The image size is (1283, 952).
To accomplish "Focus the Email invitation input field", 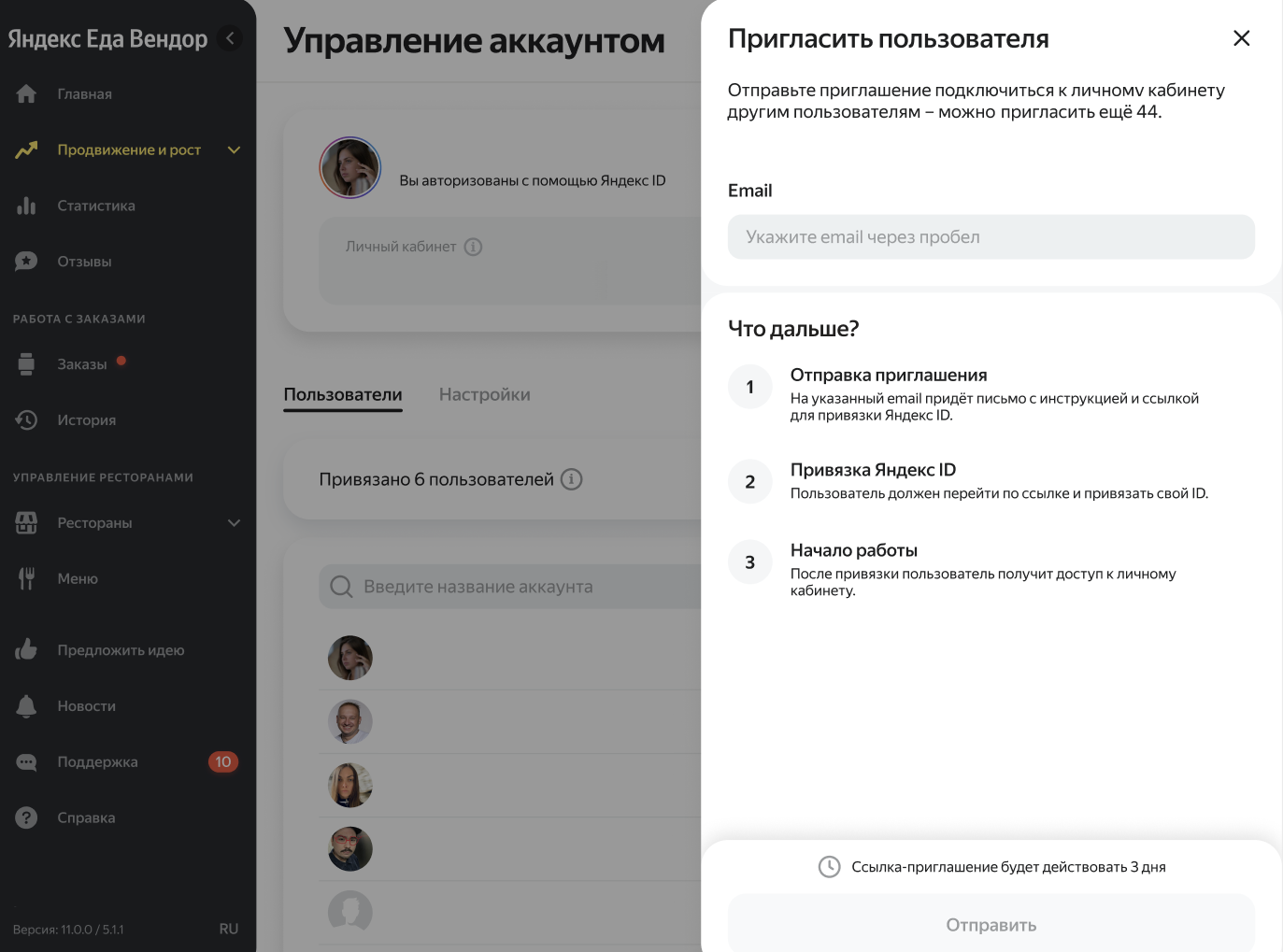I will point(991,237).
